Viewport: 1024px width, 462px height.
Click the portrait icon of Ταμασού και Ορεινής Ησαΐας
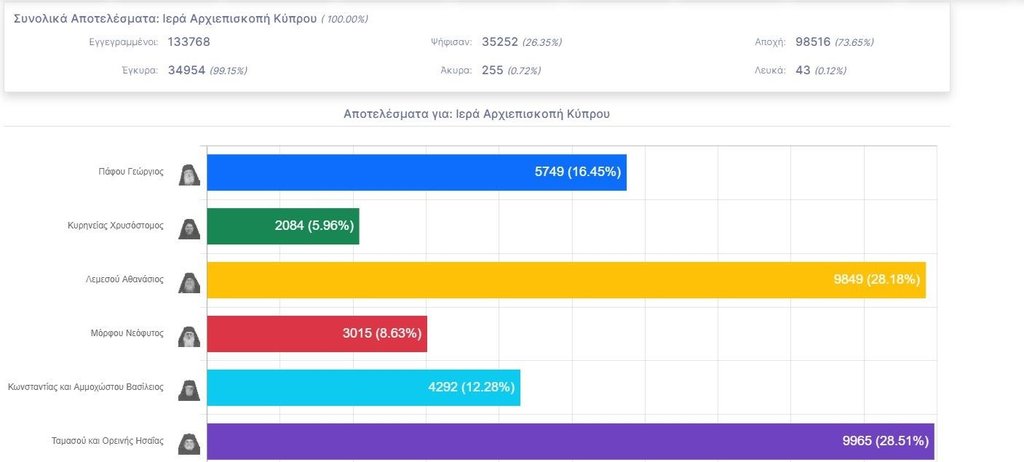(x=189, y=444)
